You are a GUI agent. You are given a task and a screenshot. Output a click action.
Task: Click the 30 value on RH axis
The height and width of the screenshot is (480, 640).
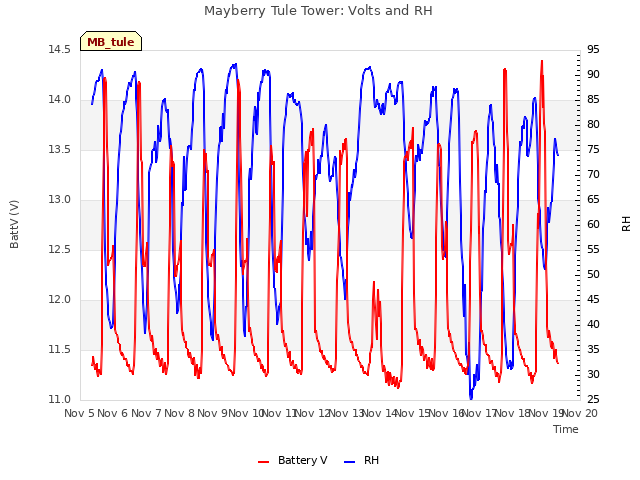pyautogui.click(x=593, y=374)
